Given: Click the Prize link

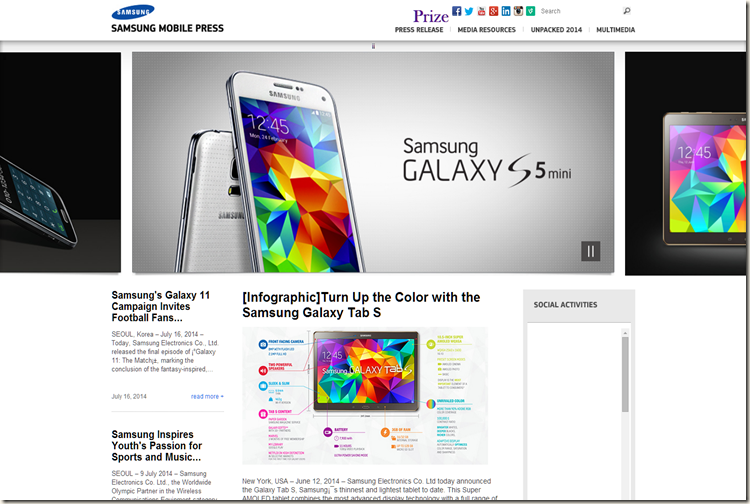Looking at the screenshot, I should [431, 16].
